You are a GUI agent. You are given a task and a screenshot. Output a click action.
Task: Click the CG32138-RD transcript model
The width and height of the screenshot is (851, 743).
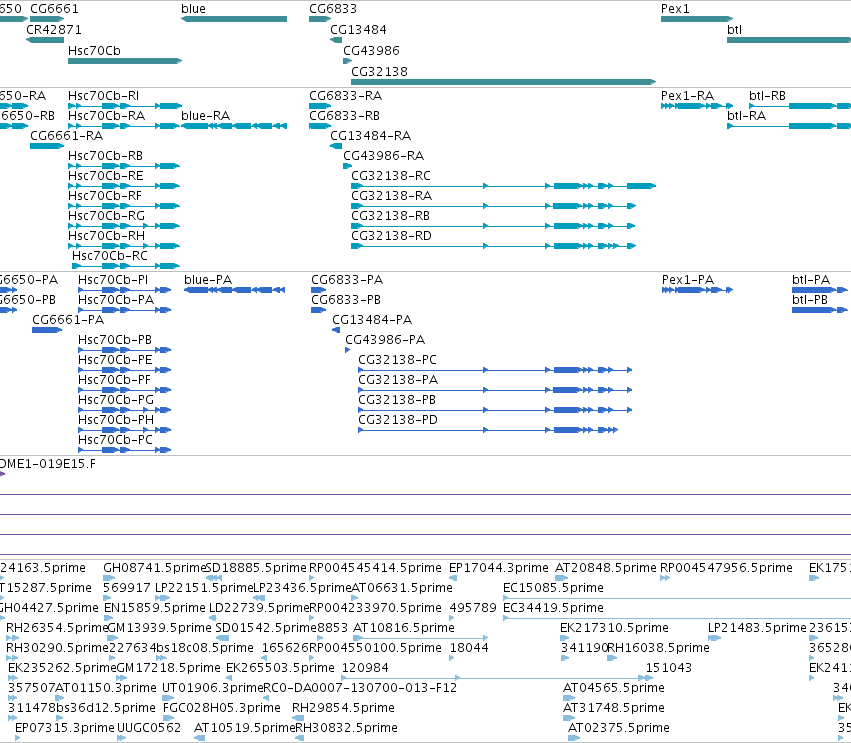pyautogui.click(x=493, y=246)
